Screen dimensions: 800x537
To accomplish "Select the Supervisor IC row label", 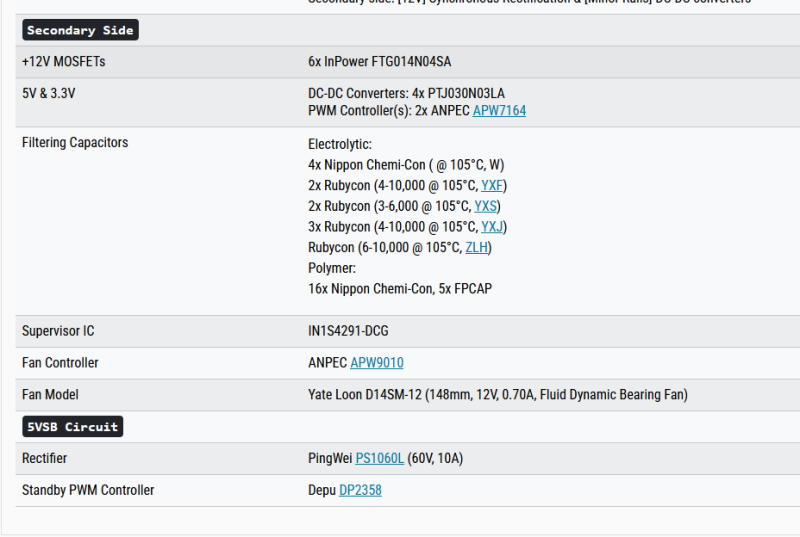I will click(x=58, y=331).
